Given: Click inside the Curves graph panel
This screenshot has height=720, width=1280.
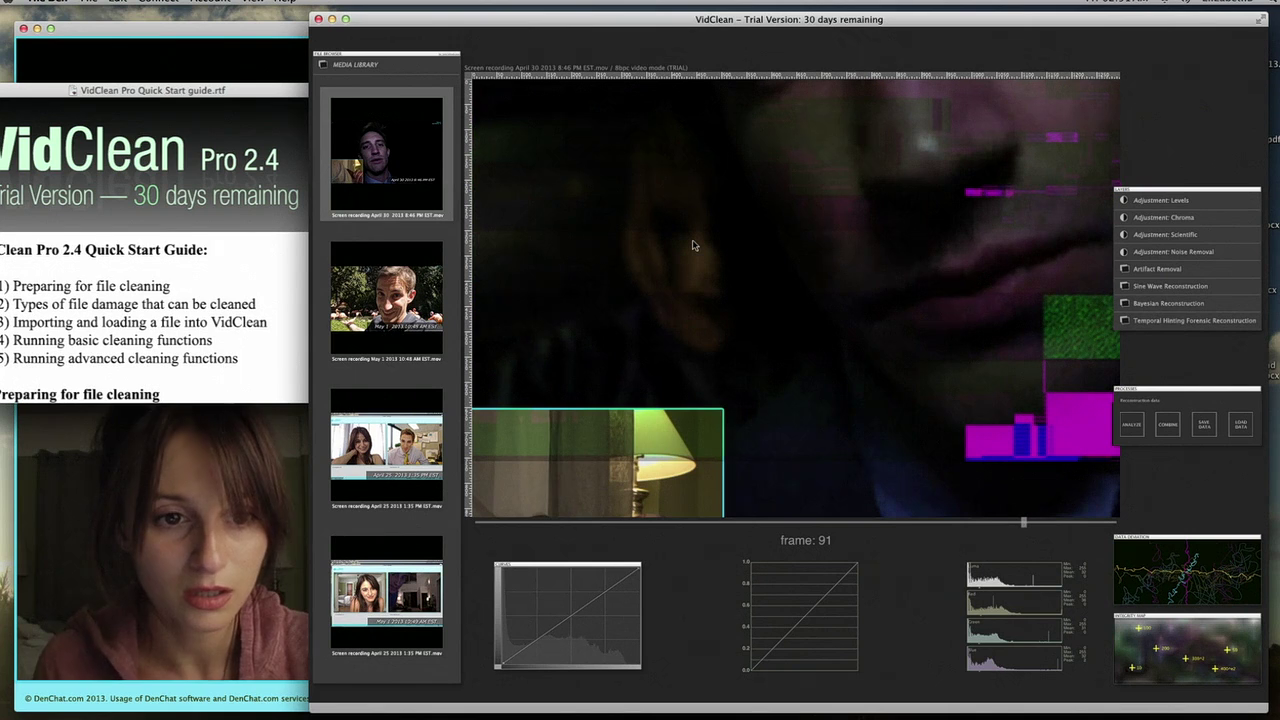Looking at the screenshot, I should [x=568, y=616].
